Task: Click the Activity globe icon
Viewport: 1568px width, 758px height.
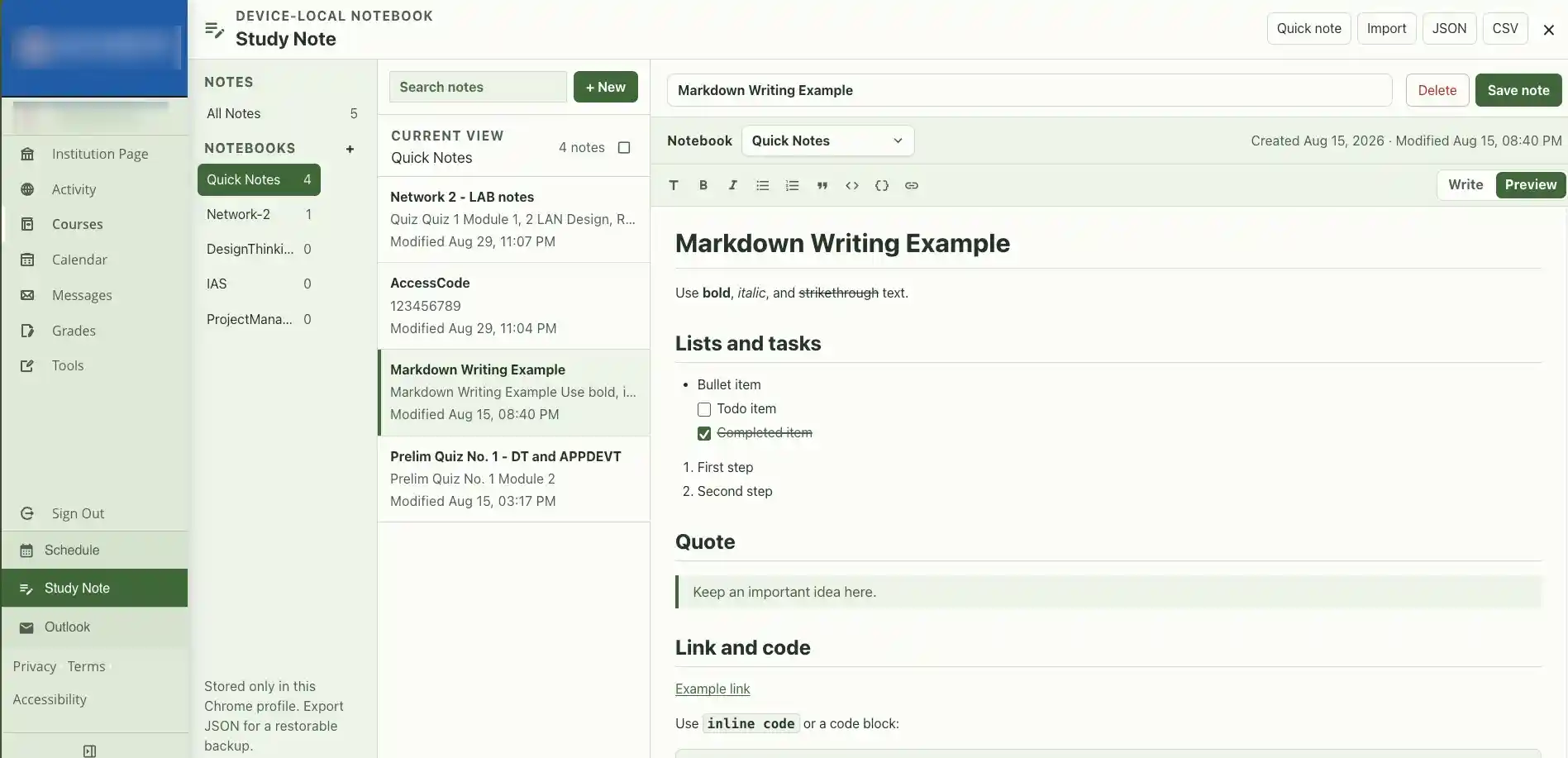Action: 27,189
